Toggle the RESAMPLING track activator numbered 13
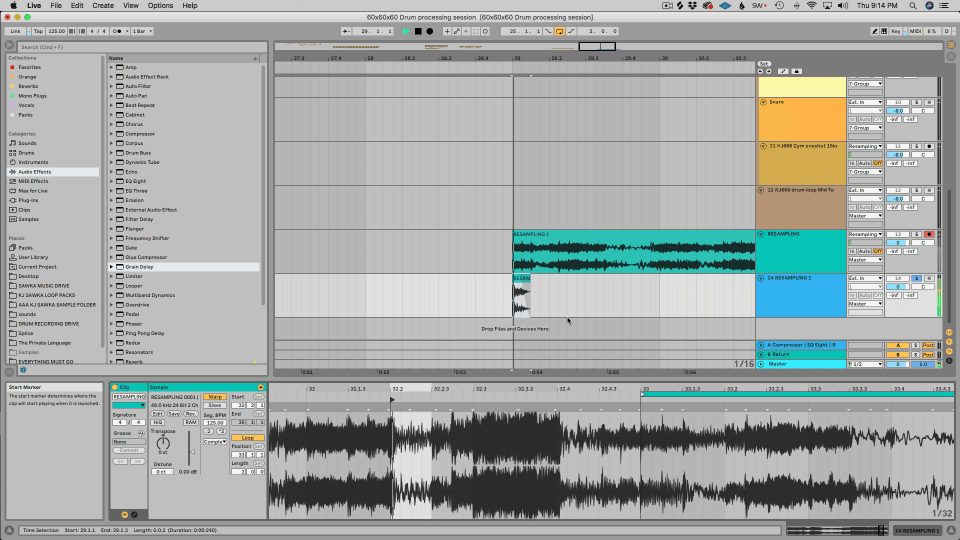This screenshot has width=960, height=540. point(898,234)
